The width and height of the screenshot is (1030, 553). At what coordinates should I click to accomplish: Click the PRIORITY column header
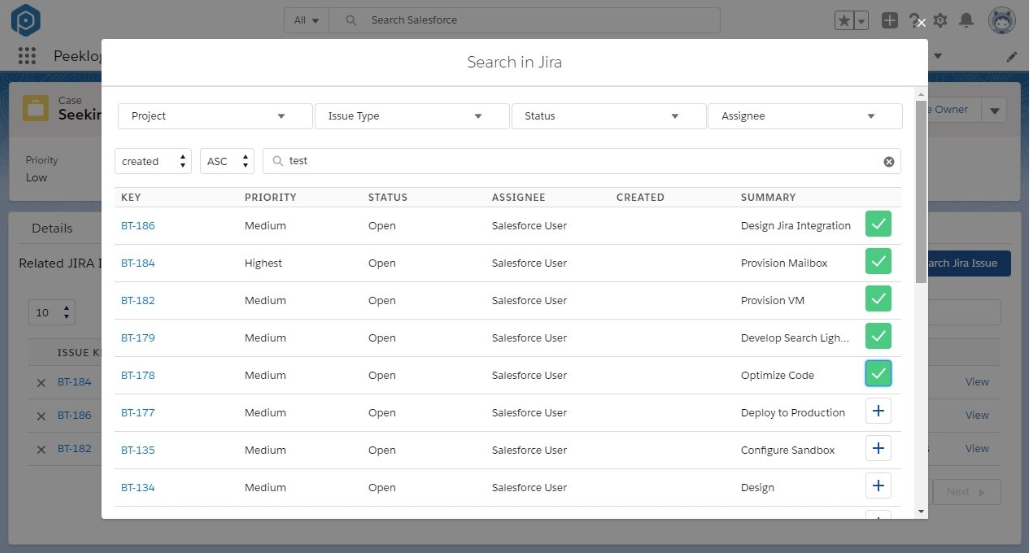[270, 197]
